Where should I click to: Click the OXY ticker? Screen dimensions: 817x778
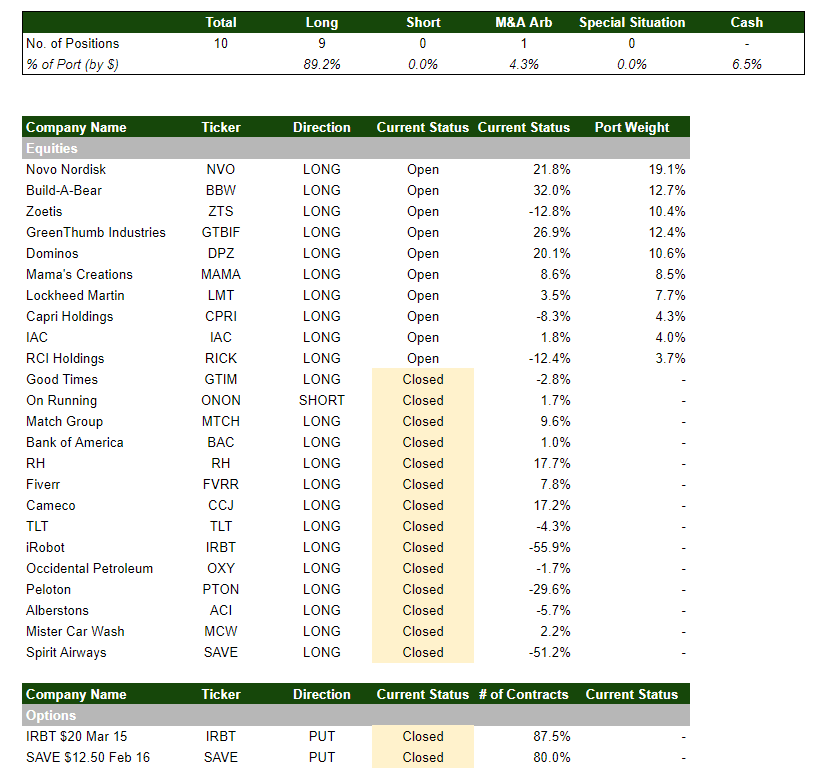point(220,569)
